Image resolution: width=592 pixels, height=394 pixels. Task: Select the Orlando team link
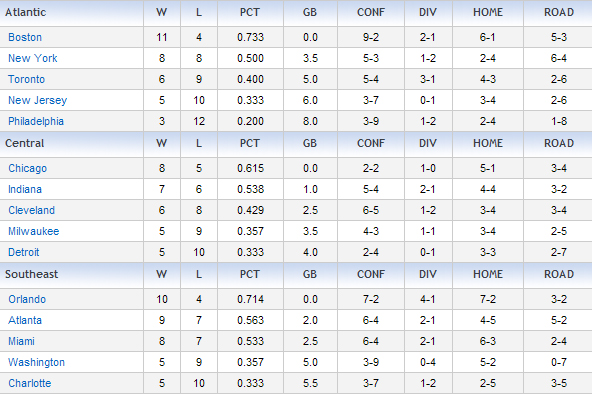point(27,299)
